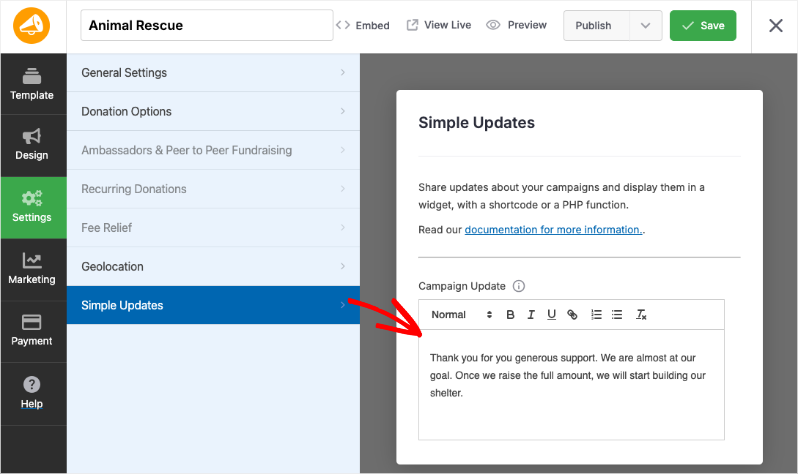The height and width of the screenshot is (474, 798).
Task: Open documentation for more information link
Action: click(553, 230)
